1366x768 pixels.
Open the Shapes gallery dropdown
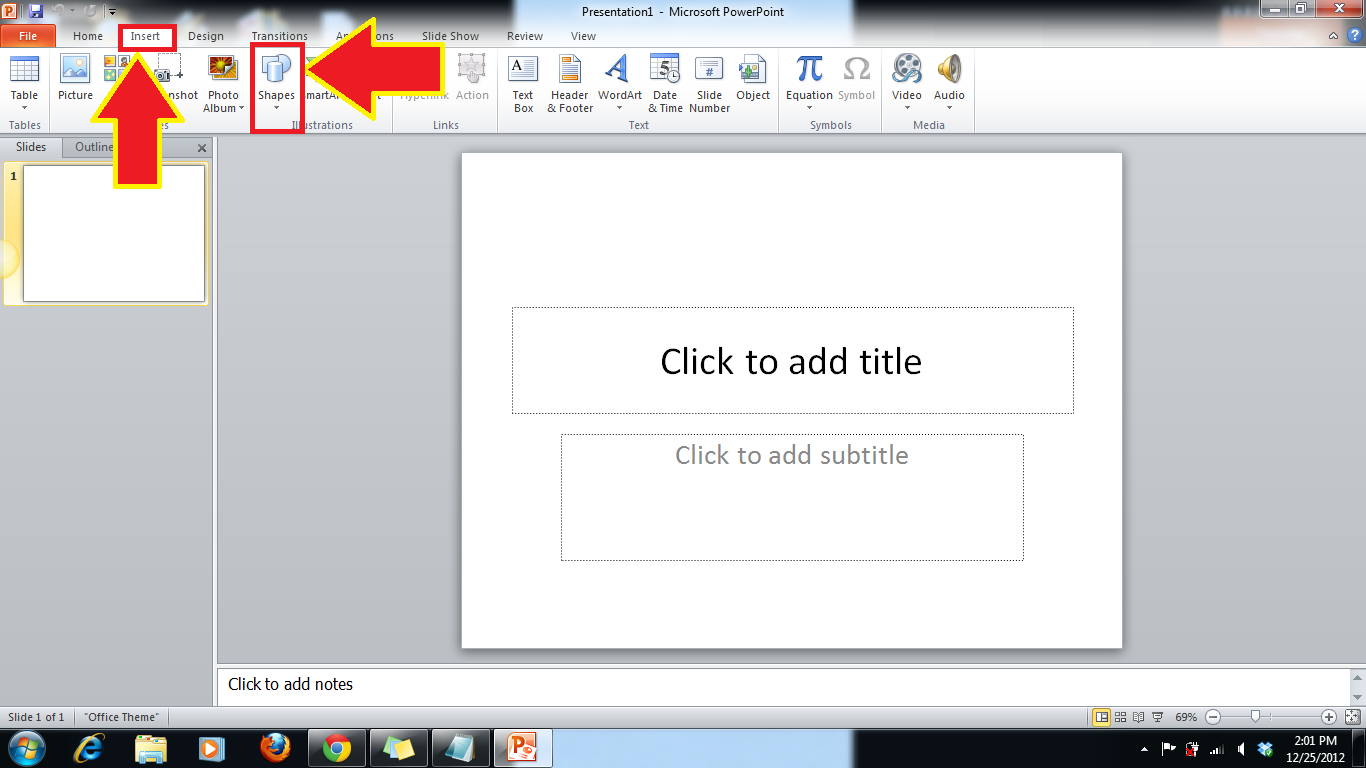coord(276,108)
